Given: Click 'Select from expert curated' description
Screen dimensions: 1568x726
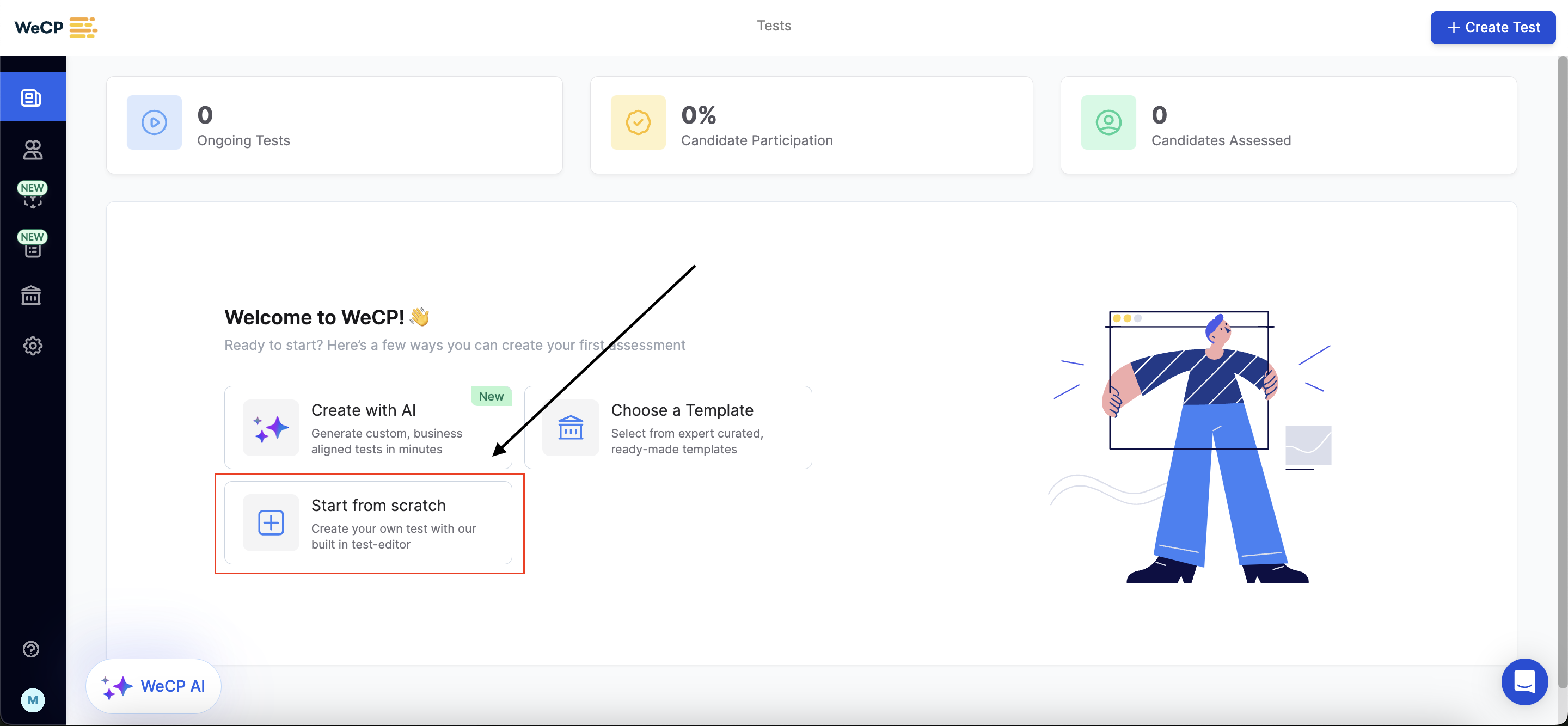Looking at the screenshot, I should click(x=687, y=441).
